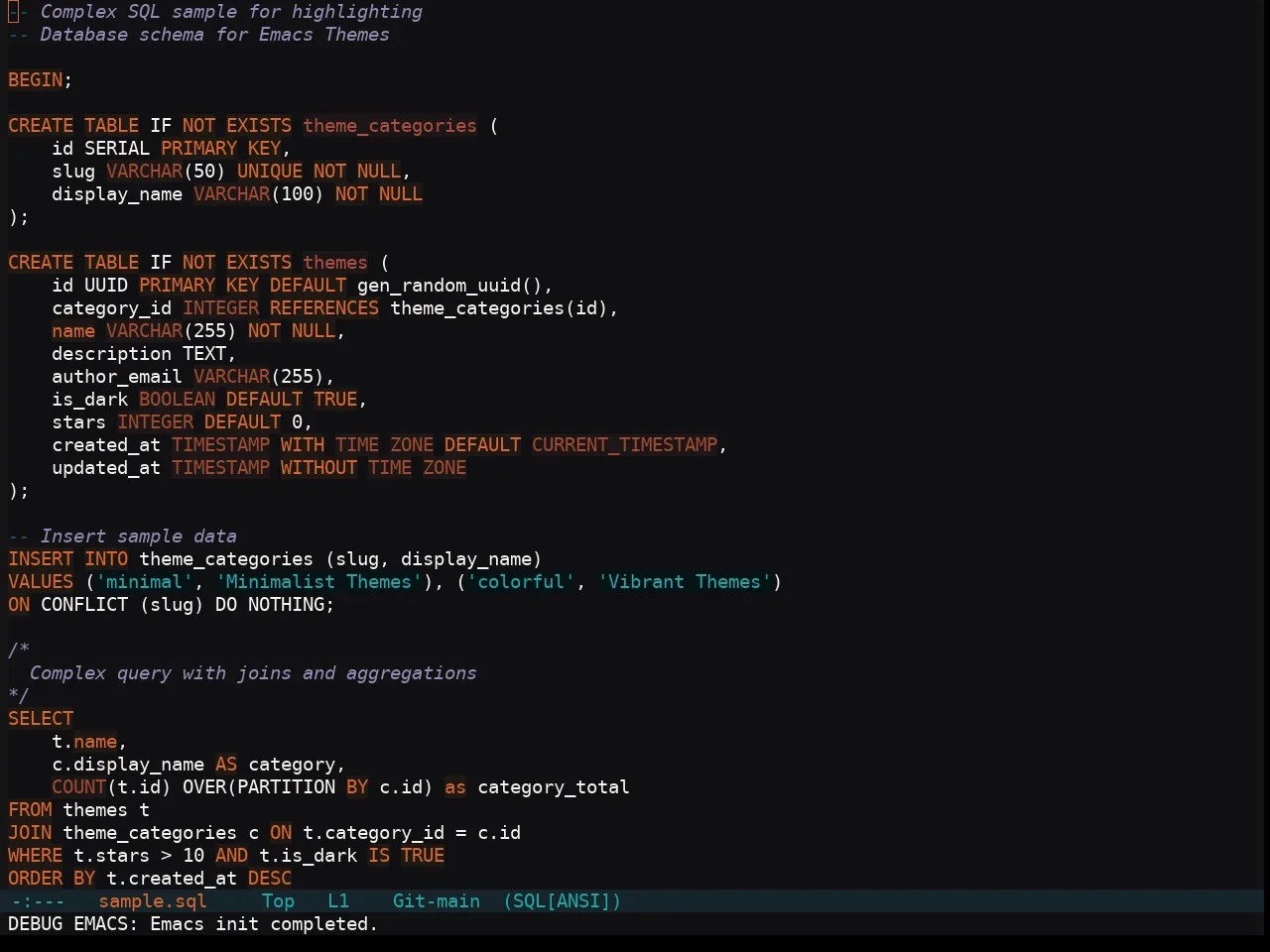Image resolution: width=1270 pixels, height=952 pixels.
Task: Click t.name in the SELECT list
Action: tap(84, 742)
